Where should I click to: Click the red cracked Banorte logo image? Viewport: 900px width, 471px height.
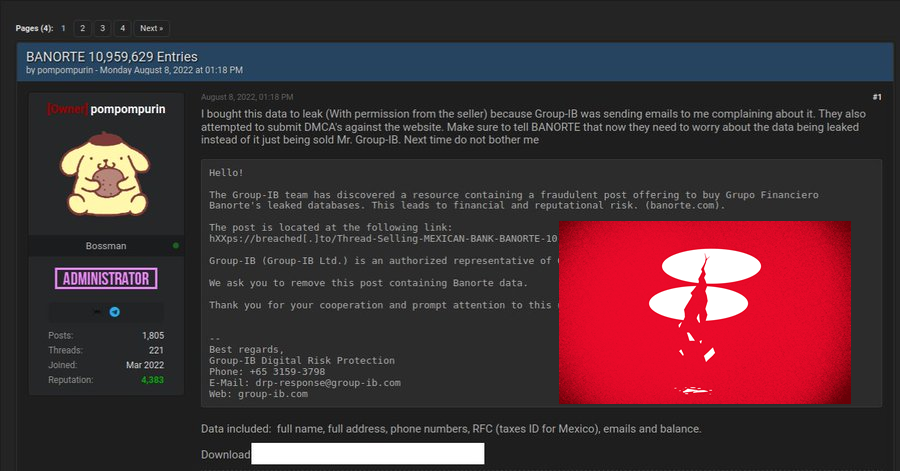coord(705,313)
